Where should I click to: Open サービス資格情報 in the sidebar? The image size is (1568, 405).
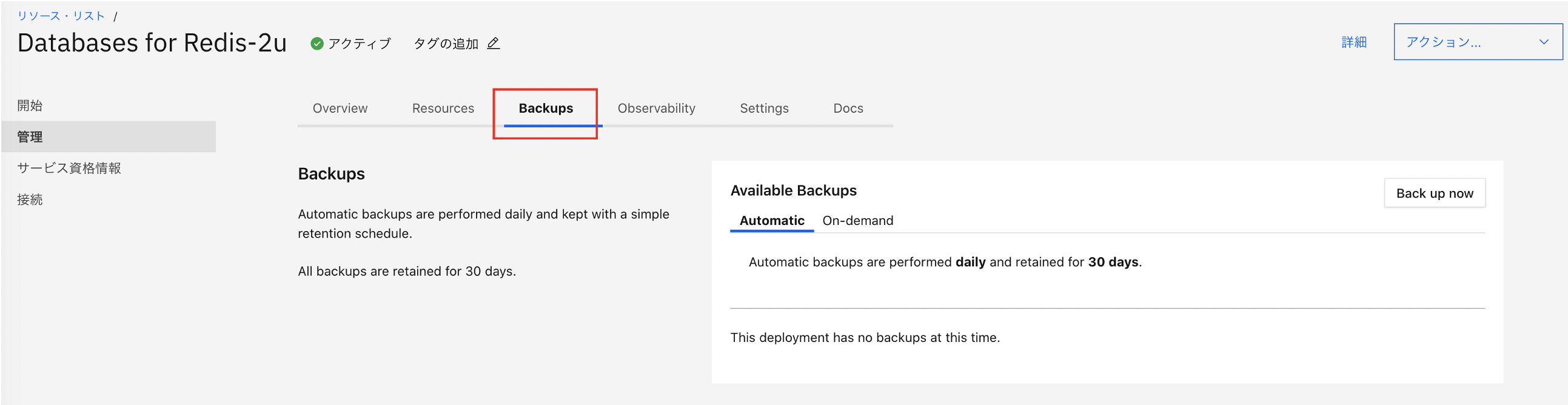coord(69,168)
